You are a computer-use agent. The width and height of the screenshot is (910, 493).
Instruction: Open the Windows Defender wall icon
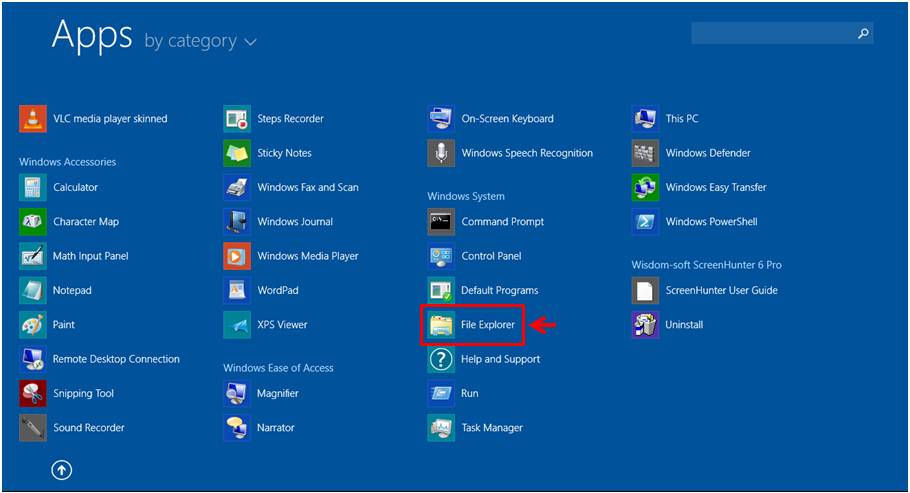tap(645, 153)
